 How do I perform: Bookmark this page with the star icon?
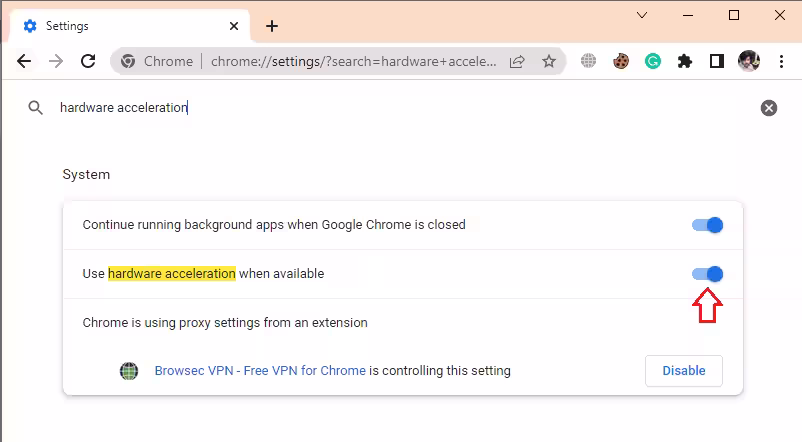[x=549, y=61]
